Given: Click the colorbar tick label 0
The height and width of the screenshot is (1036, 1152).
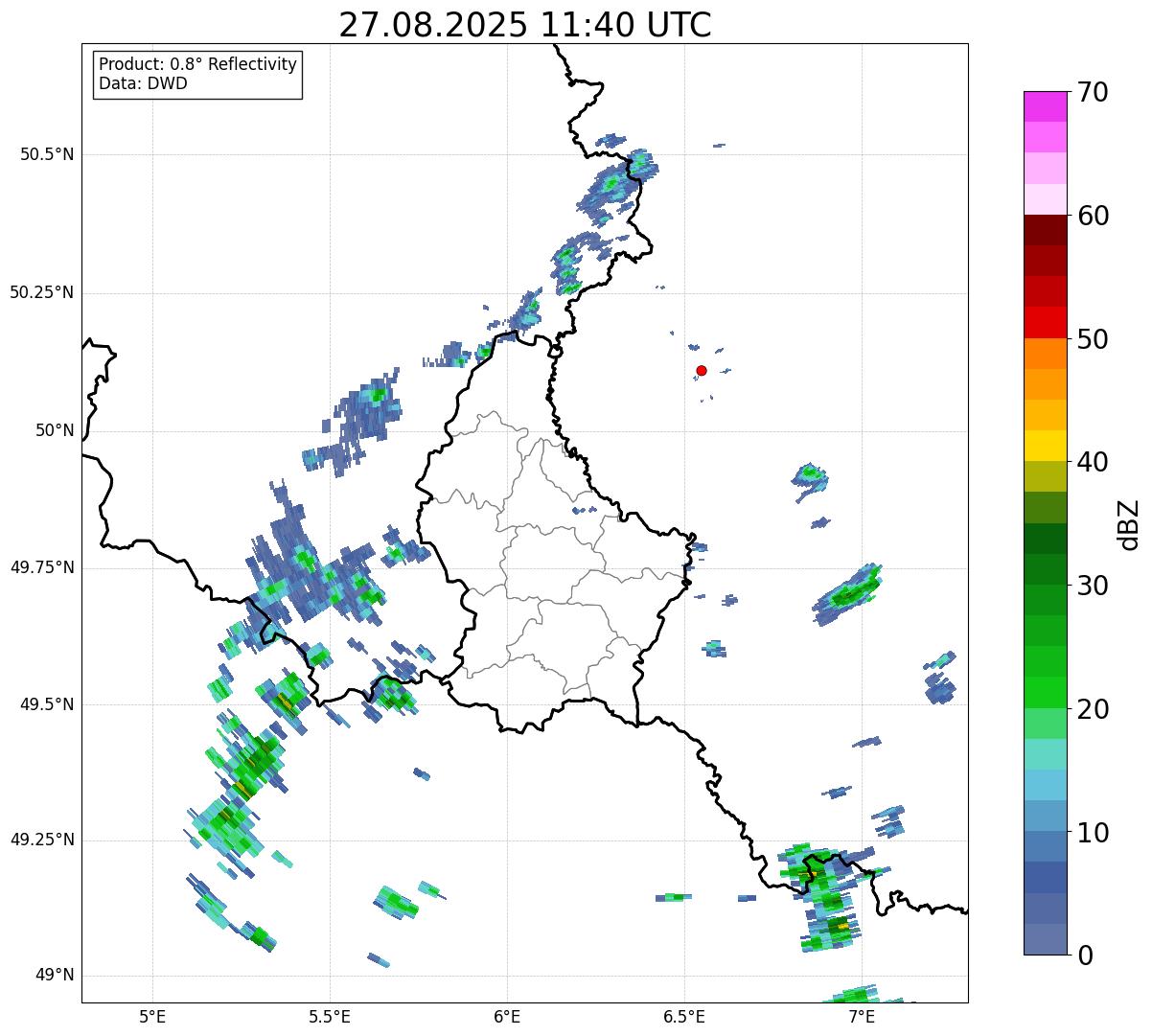Looking at the screenshot, I should point(1085,955).
